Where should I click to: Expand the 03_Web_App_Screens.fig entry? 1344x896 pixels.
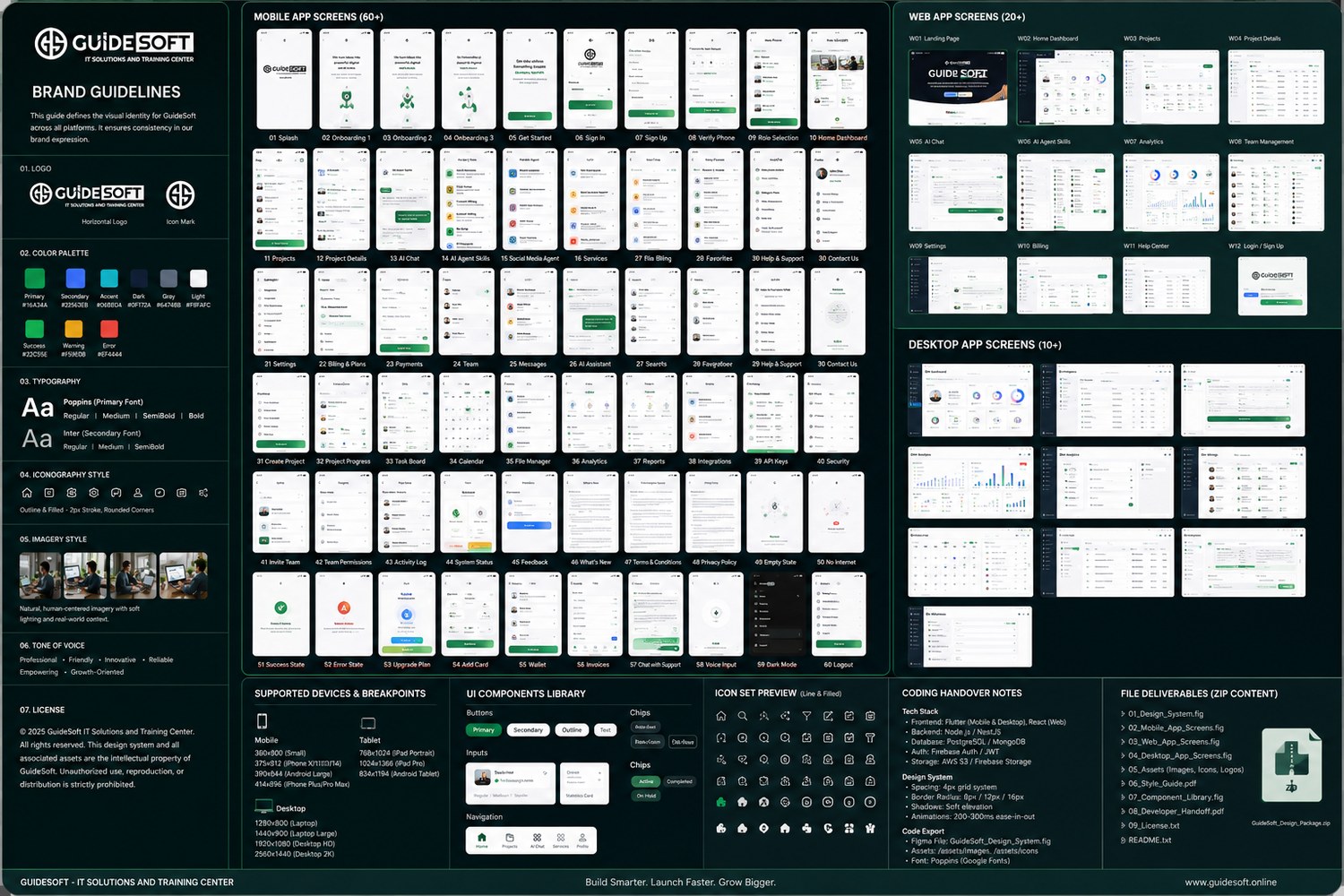click(x=1123, y=742)
